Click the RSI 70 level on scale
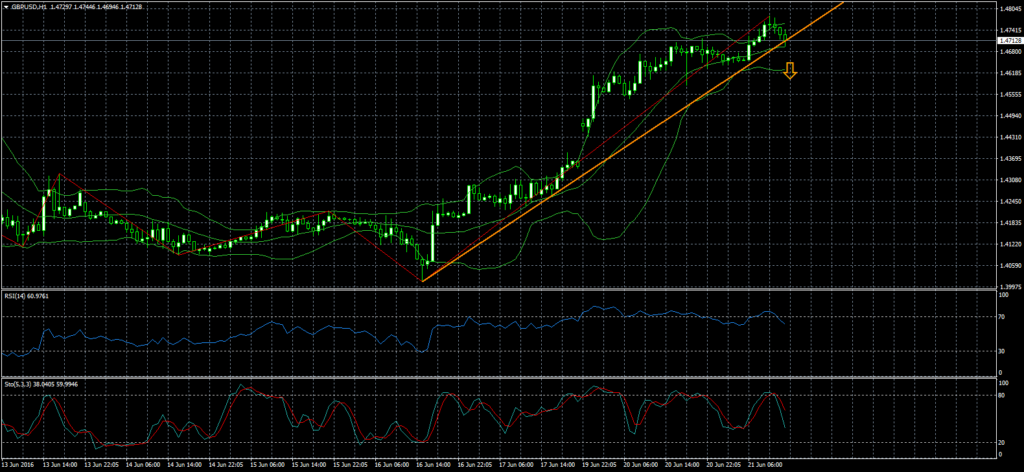The height and width of the screenshot is (472, 1024). coord(1004,317)
